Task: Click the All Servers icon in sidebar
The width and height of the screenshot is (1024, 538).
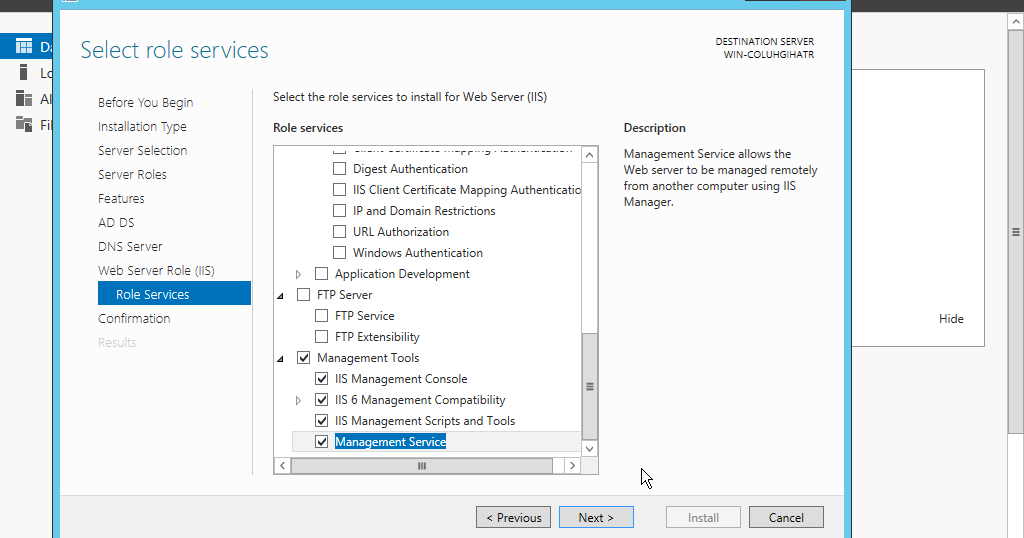Action: pyautogui.click(x=24, y=98)
